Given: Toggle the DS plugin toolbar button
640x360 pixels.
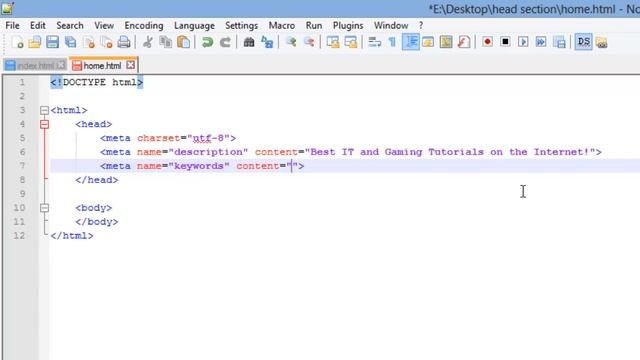Looking at the screenshot, I should click(x=584, y=42).
